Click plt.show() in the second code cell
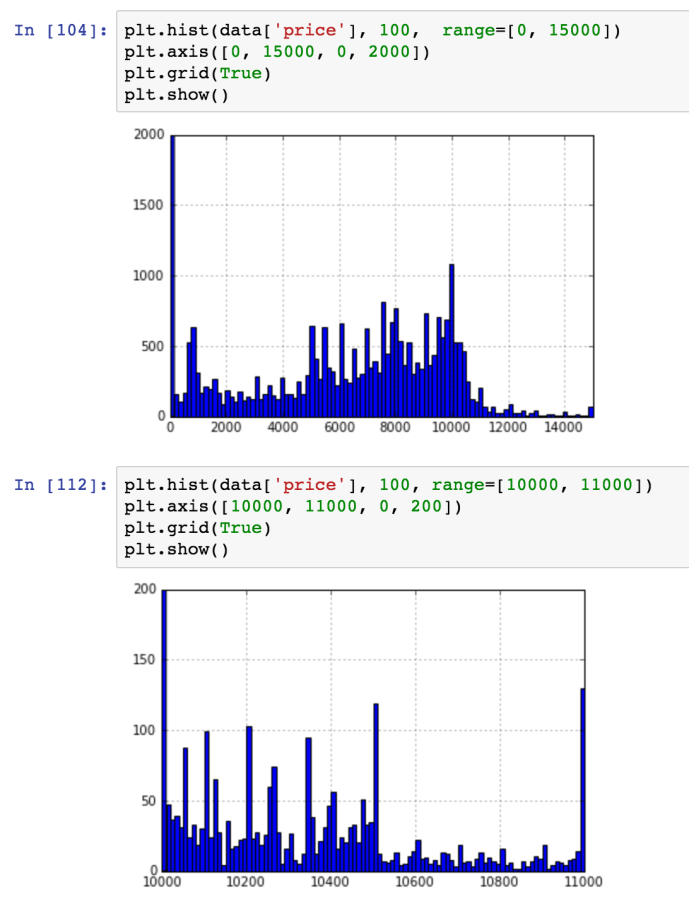The width and height of the screenshot is (689, 913). [176, 550]
